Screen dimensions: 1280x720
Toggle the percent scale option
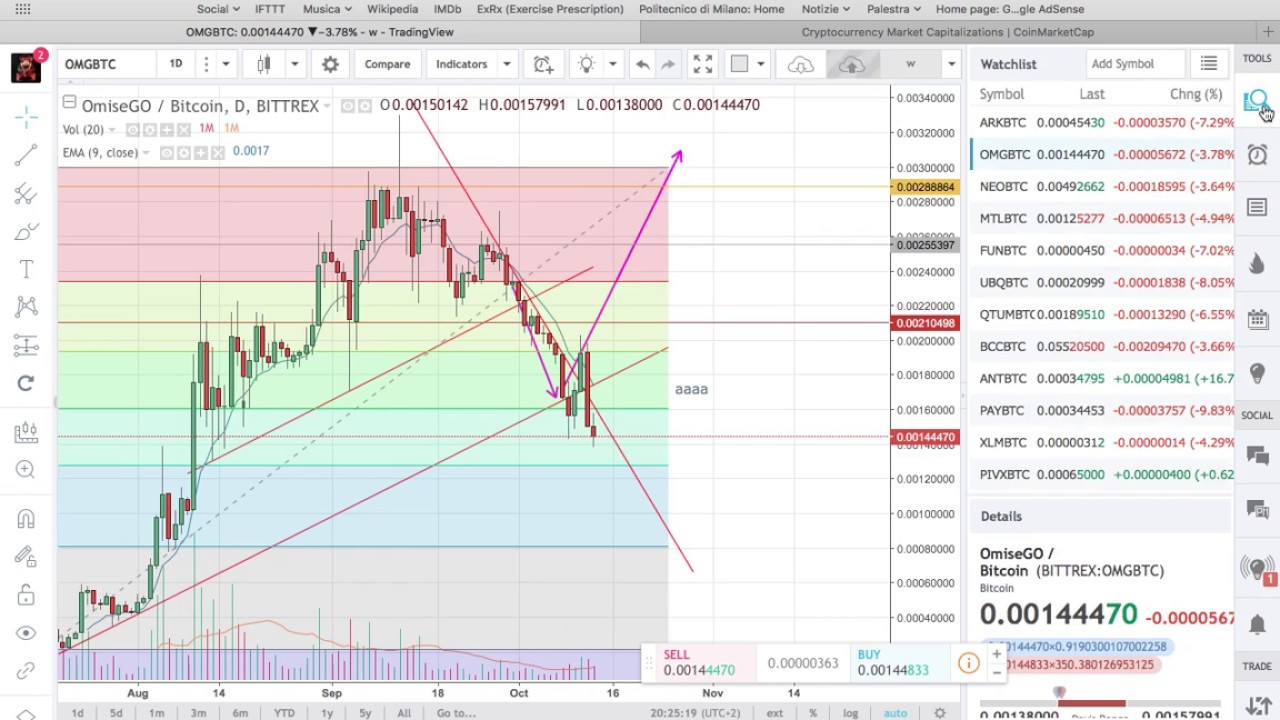point(813,713)
